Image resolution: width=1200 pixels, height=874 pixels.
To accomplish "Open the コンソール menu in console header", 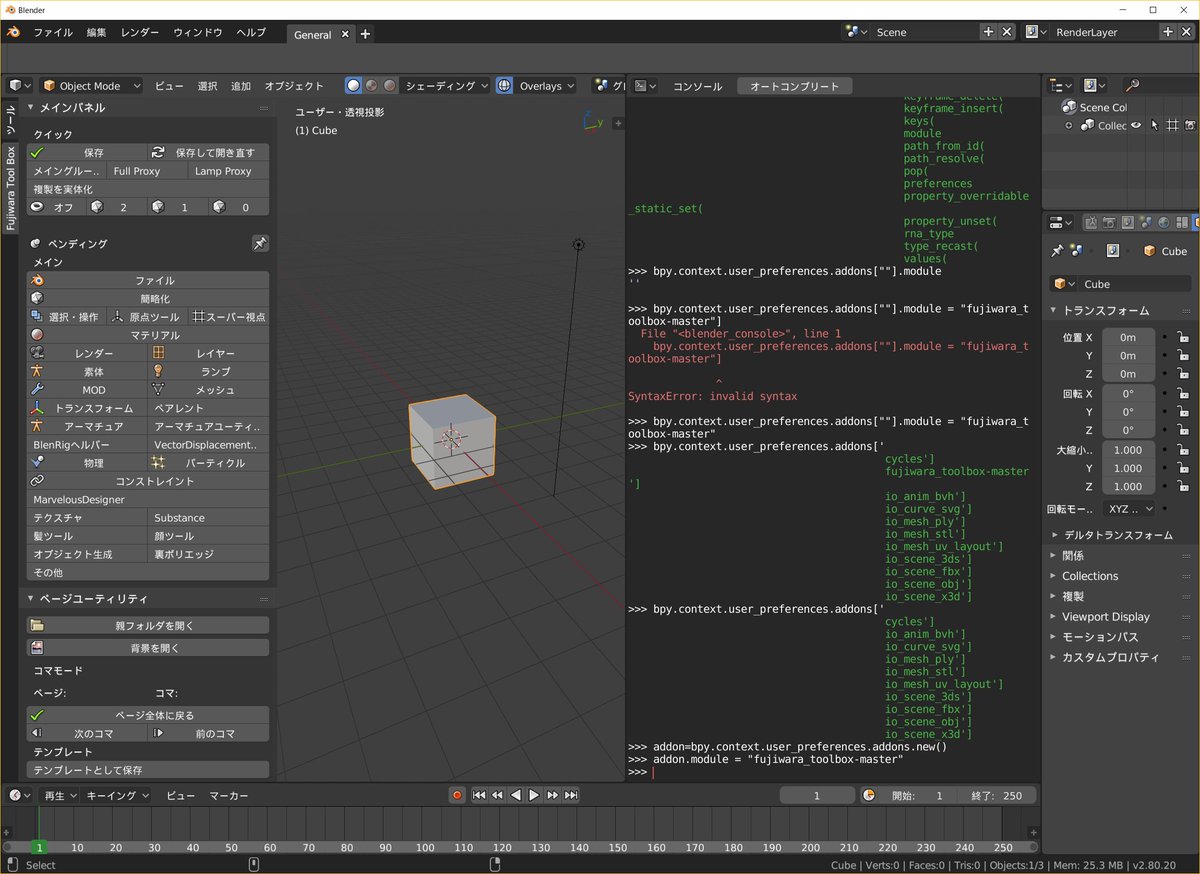I will (x=697, y=86).
